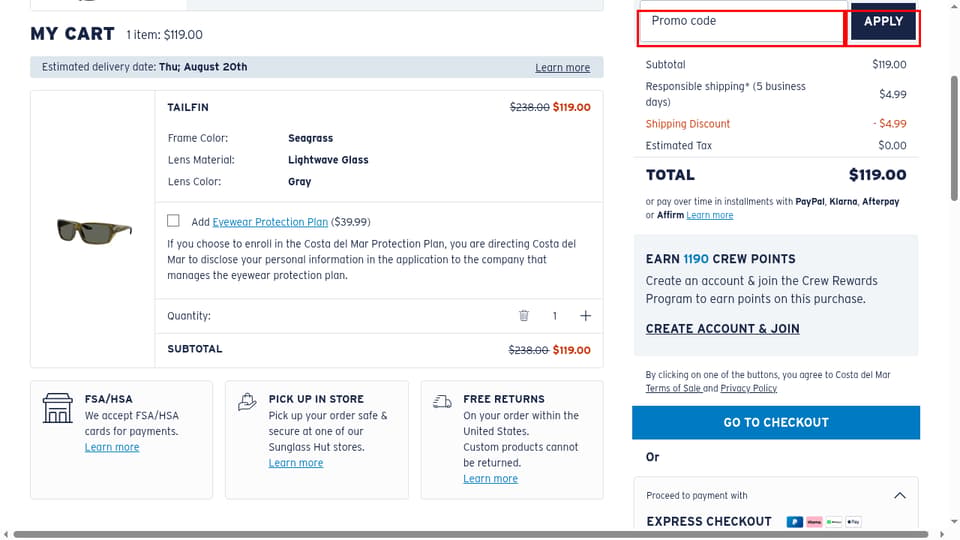Click the horizontal page scrollbar

[x=470, y=534]
